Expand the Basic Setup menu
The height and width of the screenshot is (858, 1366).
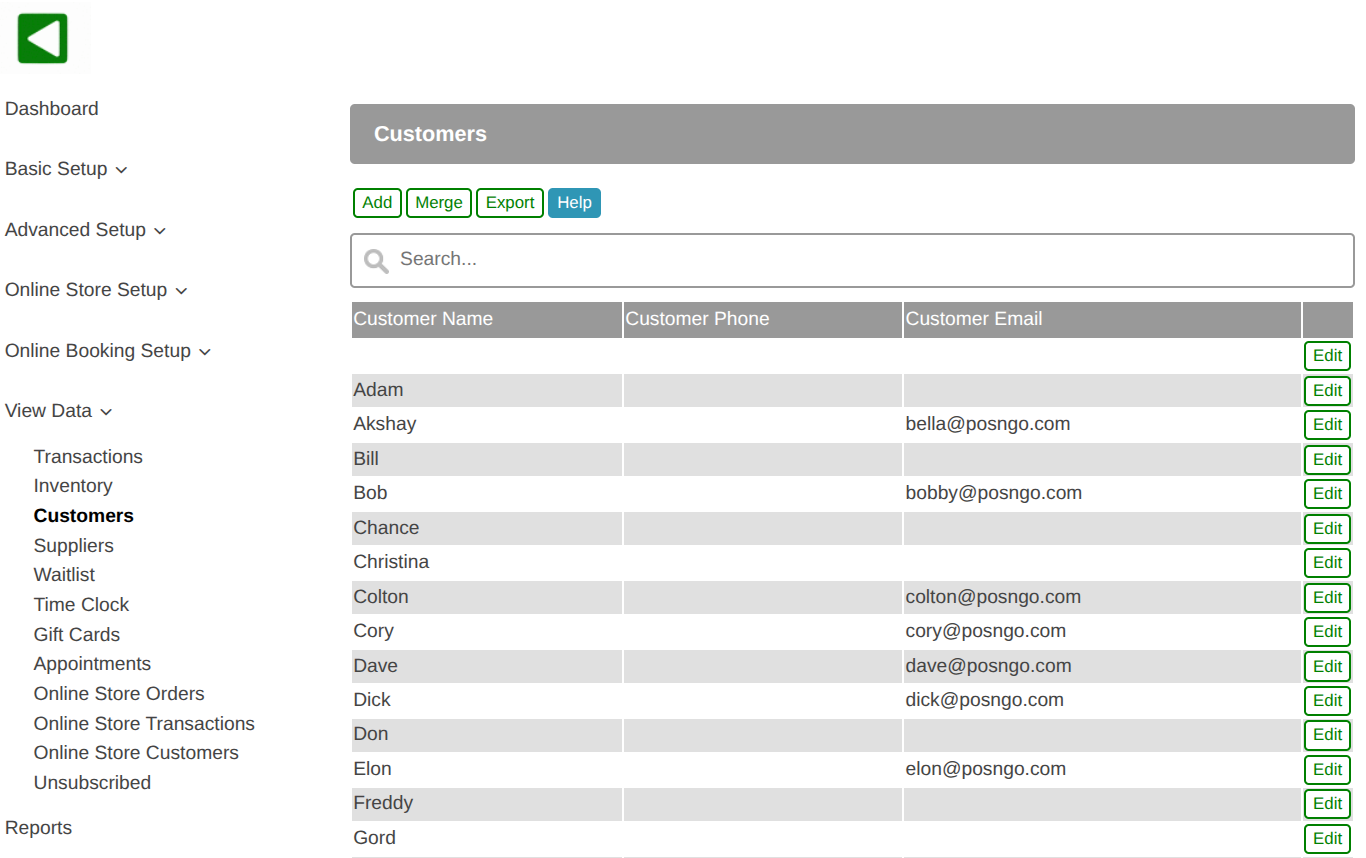click(66, 169)
